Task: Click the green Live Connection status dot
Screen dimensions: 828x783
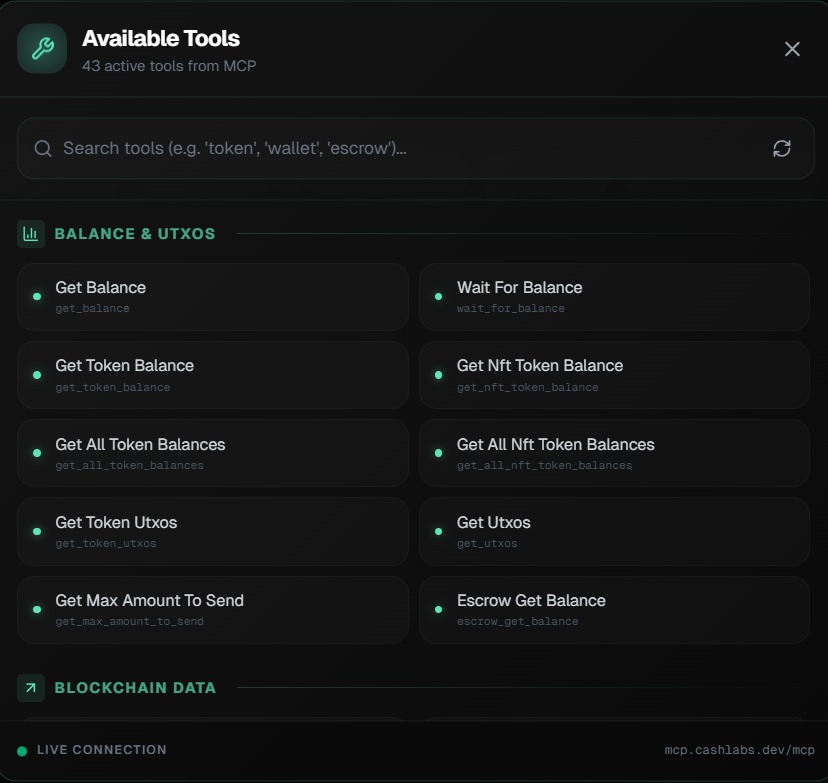Action: point(22,750)
